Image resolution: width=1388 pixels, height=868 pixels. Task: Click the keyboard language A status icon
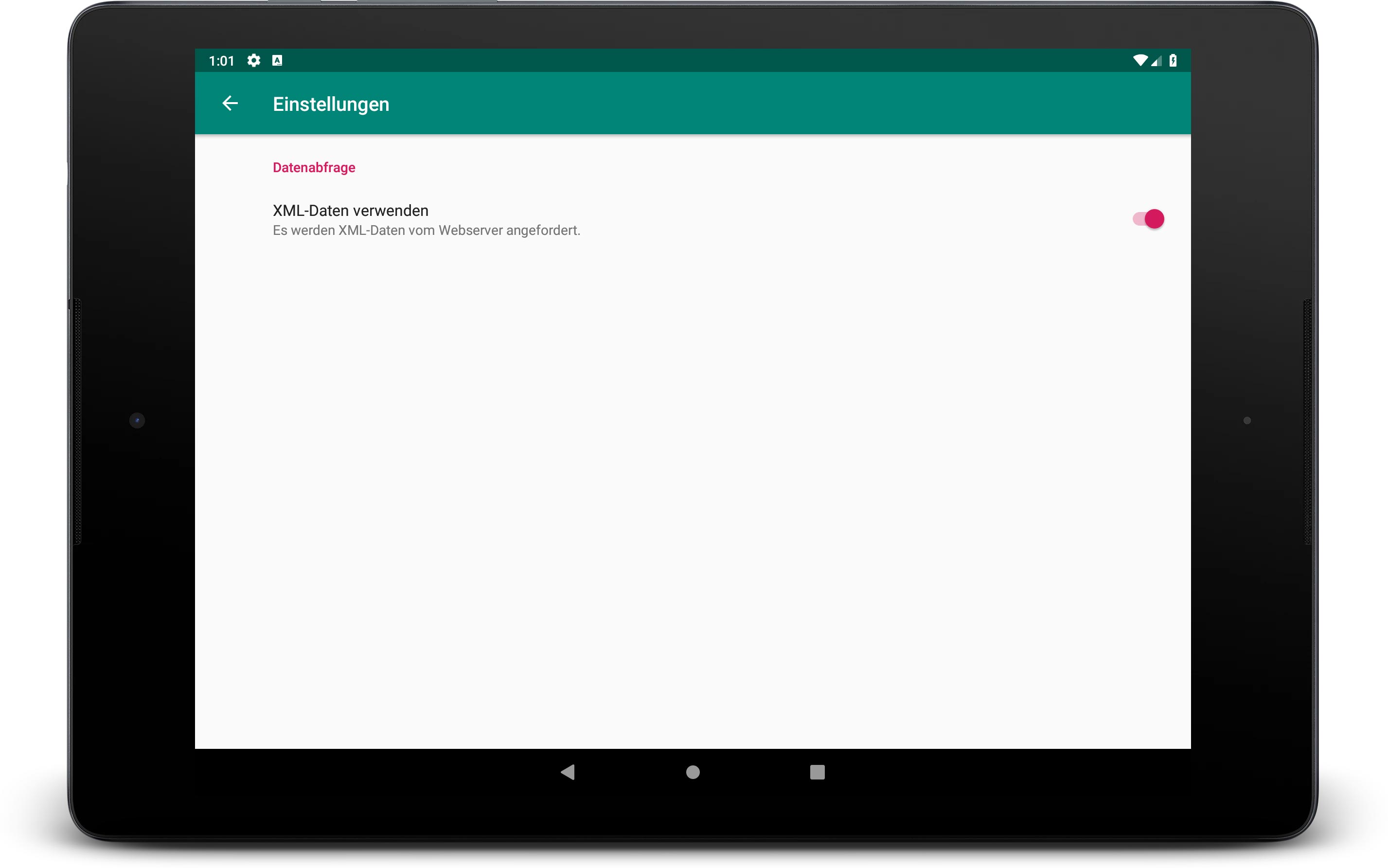(x=277, y=60)
